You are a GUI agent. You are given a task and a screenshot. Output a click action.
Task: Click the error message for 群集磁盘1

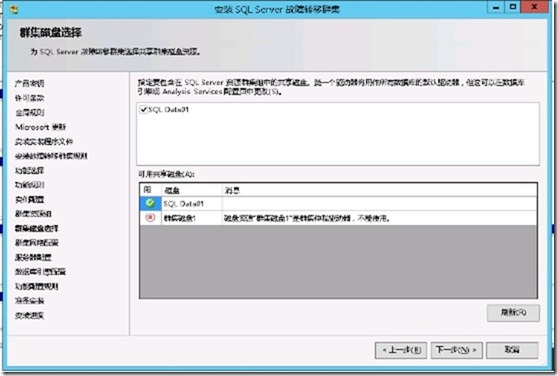(306, 218)
